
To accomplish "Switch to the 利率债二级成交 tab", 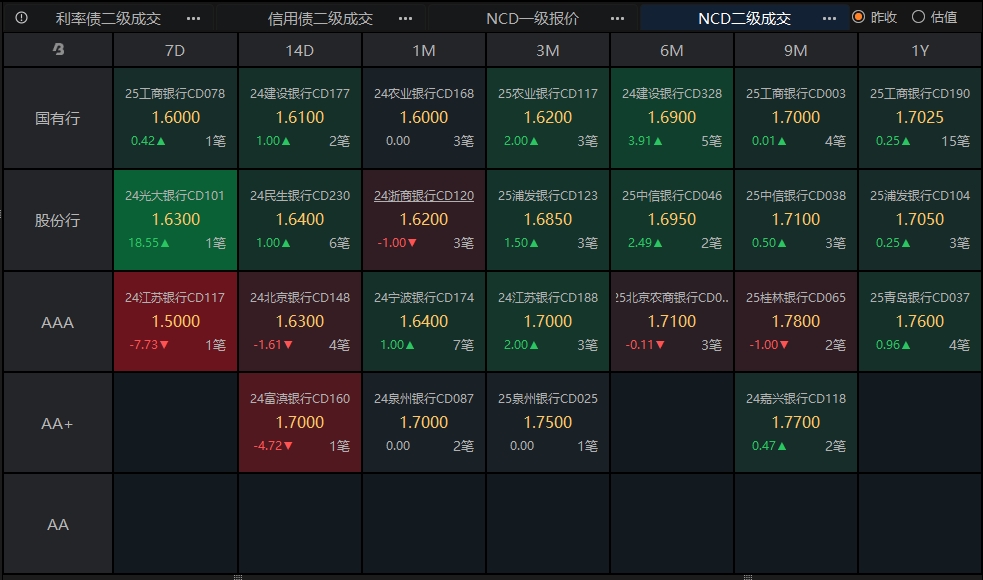I will 108,19.
